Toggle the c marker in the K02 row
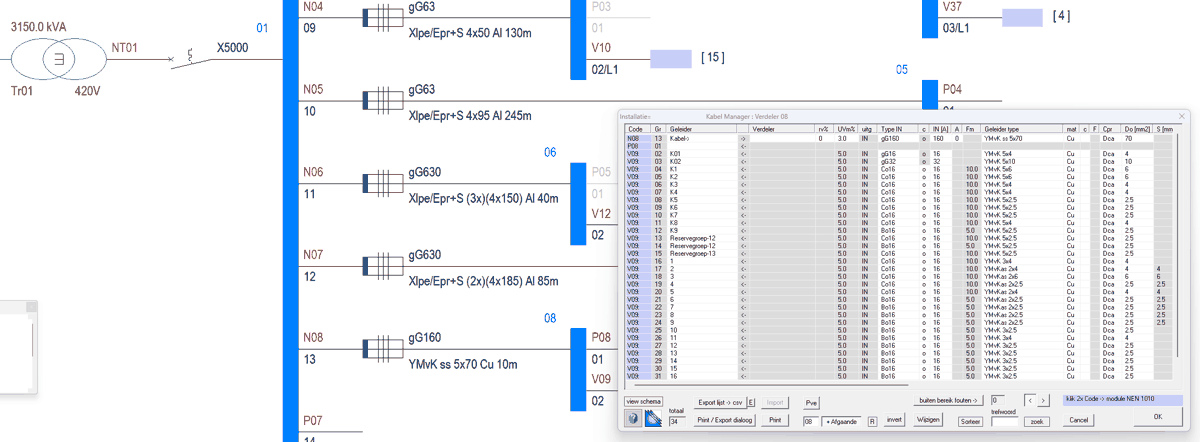The image size is (1200, 442). 925,161
